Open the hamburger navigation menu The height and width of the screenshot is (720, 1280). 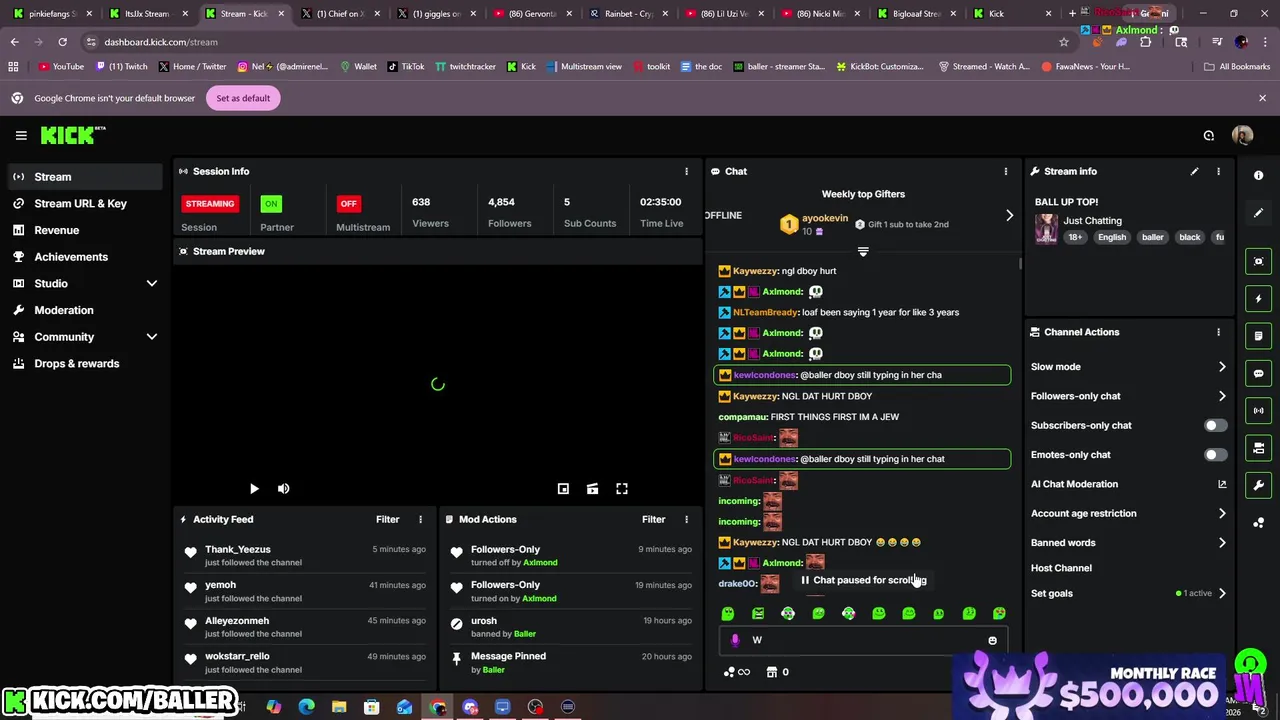coord(21,135)
